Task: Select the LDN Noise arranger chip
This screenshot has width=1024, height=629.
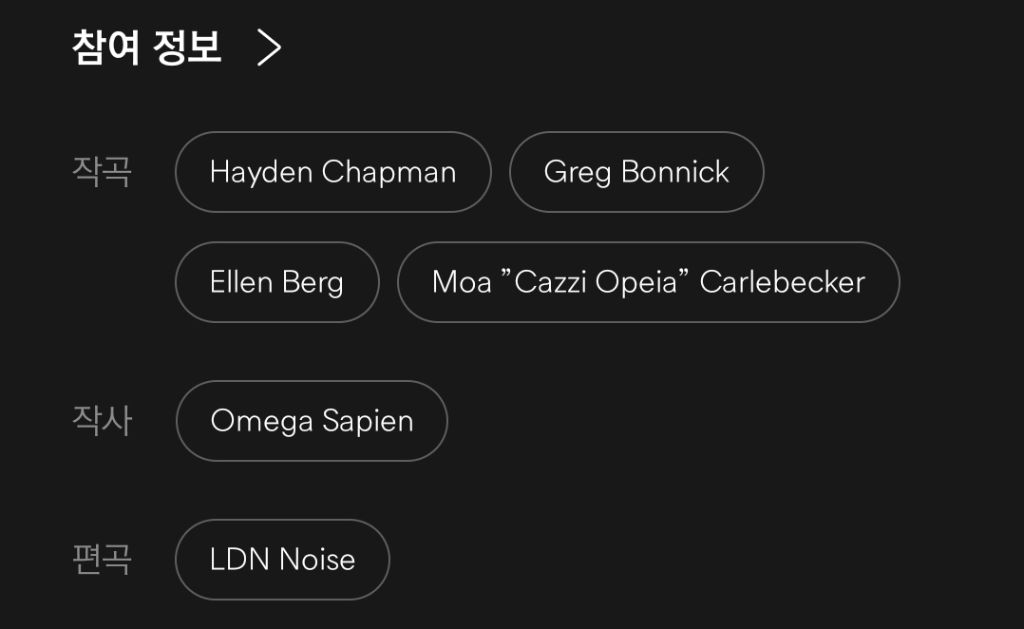Action: tap(282, 559)
